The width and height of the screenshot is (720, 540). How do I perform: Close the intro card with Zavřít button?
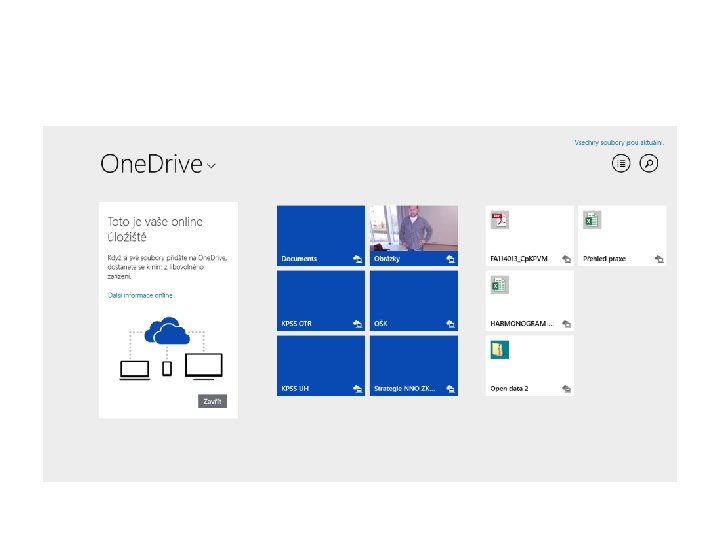(x=212, y=401)
